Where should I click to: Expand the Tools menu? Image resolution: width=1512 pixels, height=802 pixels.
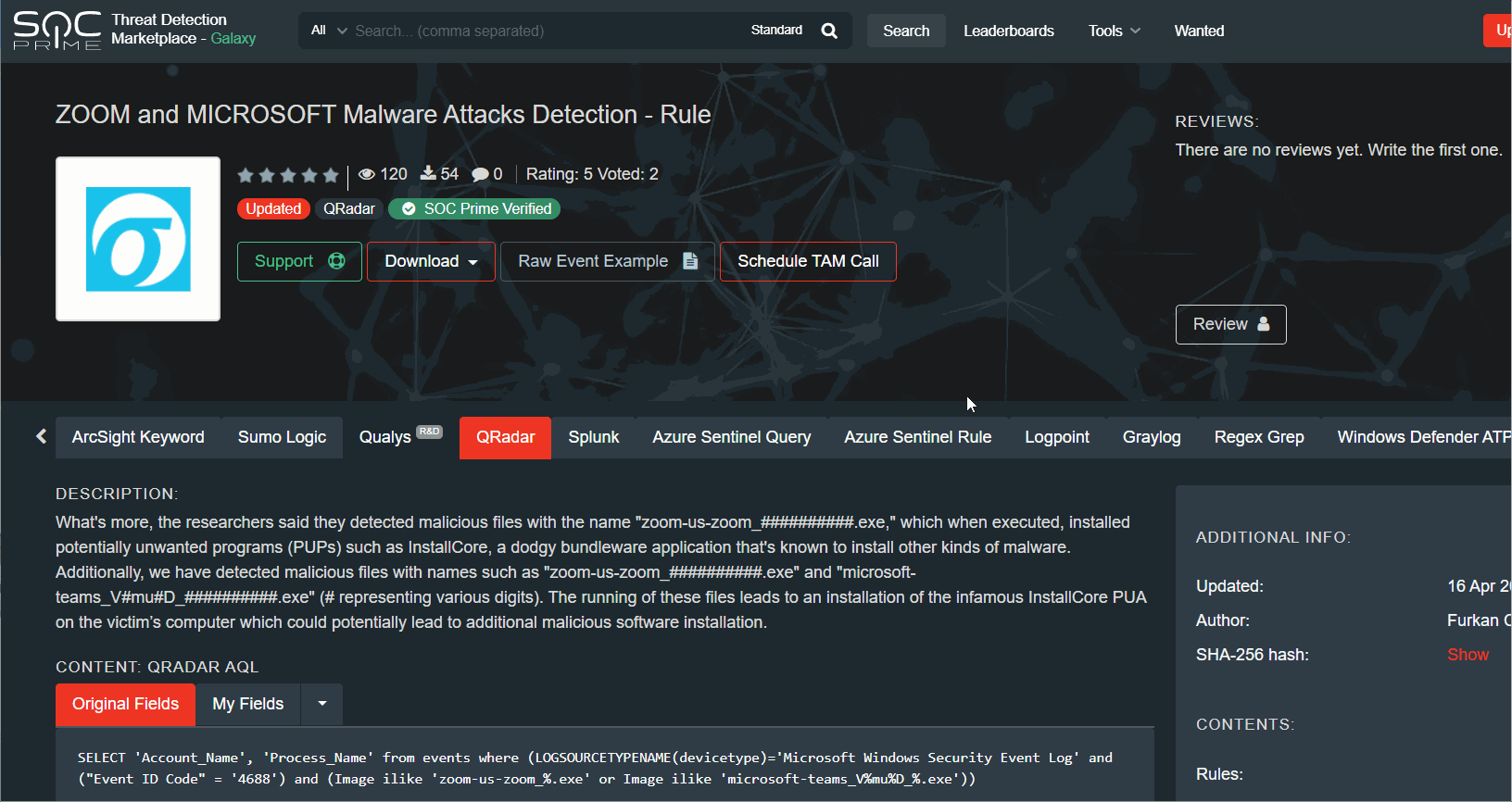coord(1114,31)
